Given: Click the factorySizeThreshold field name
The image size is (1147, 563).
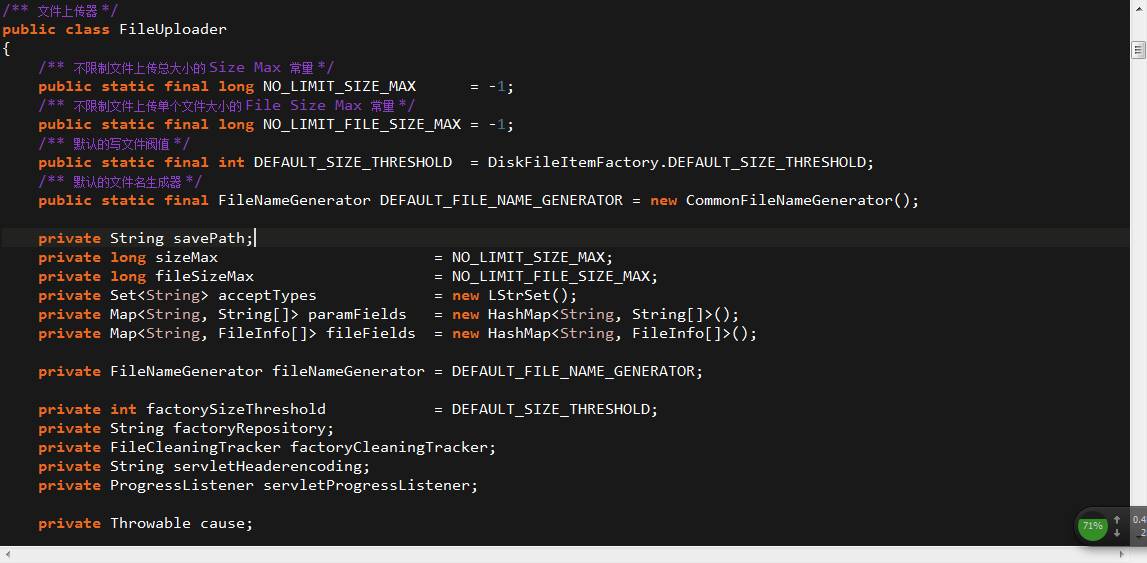Looking at the screenshot, I should tap(236, 409).
